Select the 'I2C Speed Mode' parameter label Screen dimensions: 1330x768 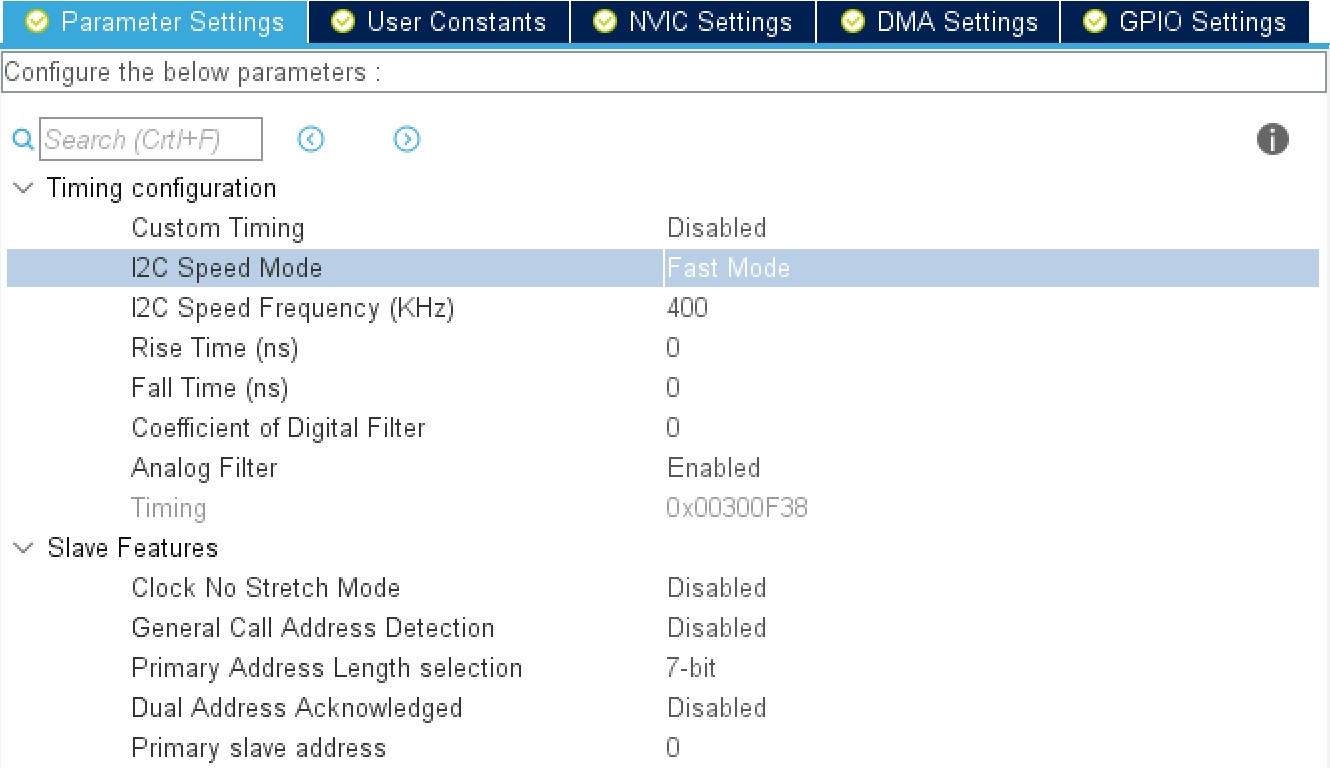tap(227, 268)
